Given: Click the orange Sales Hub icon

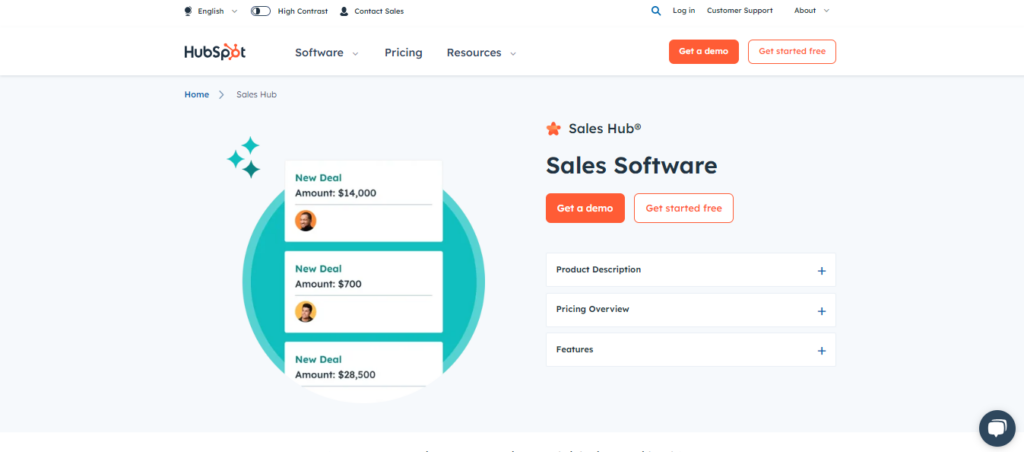Looking at the screenshot, I should (x=554, y=128).
